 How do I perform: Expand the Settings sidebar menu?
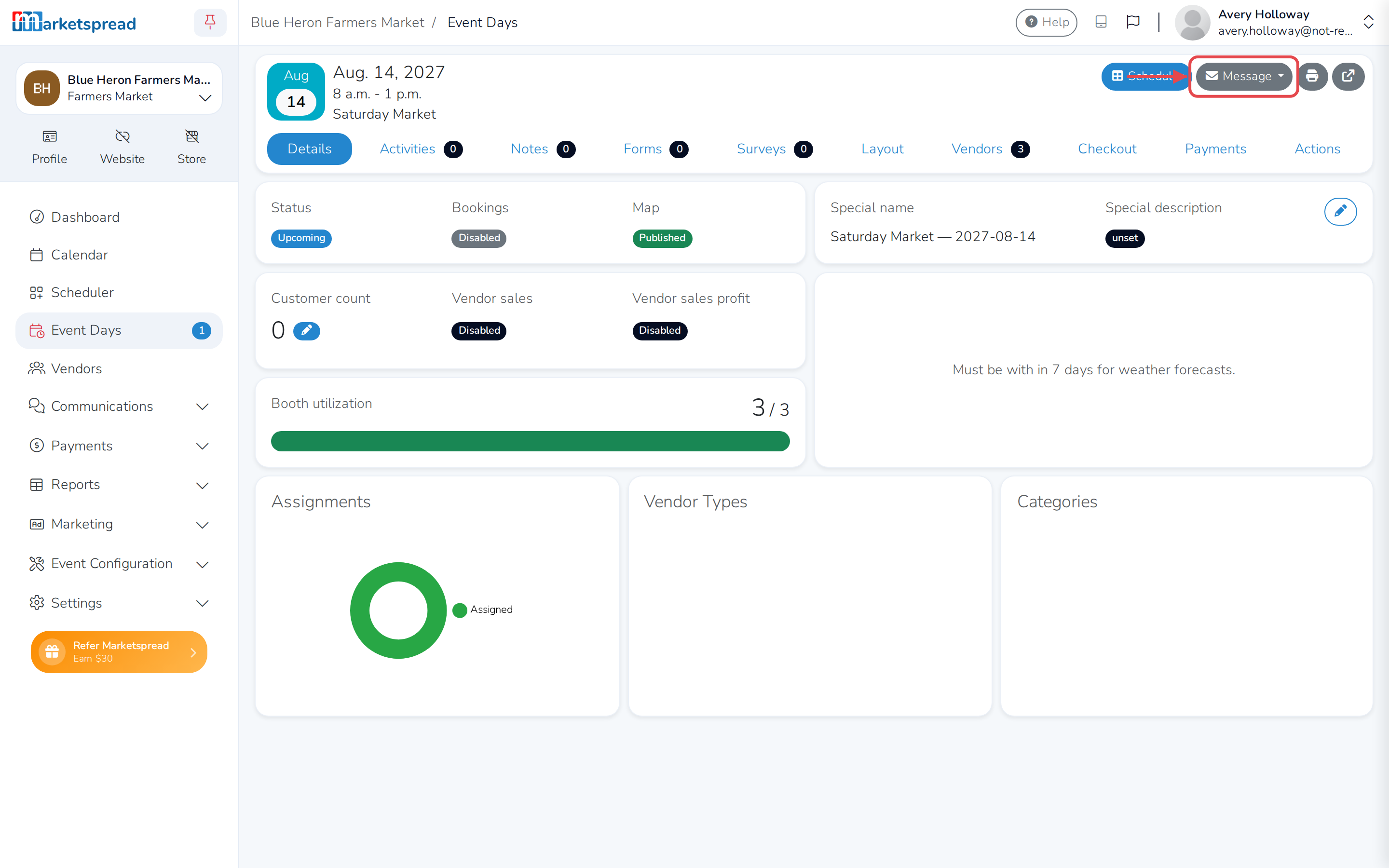coord(119,603)
